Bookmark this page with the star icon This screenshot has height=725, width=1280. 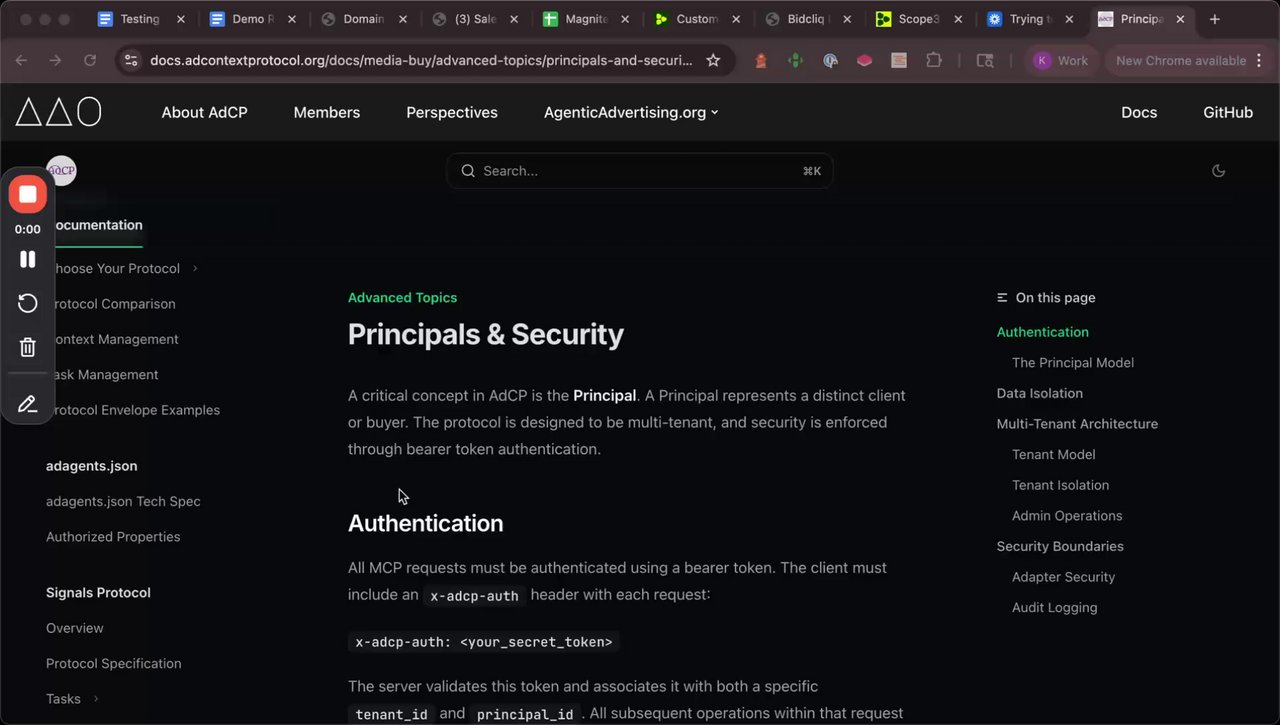point(713,60)
